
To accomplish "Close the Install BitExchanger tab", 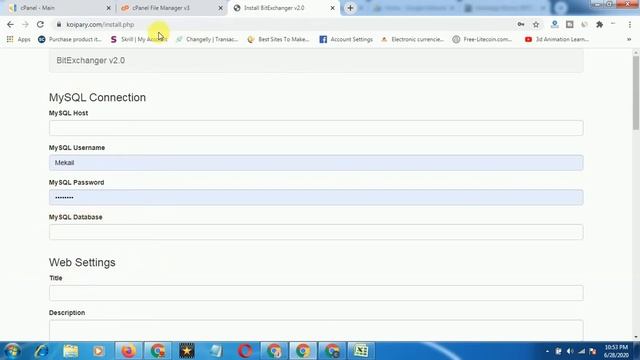I will 332,8.
